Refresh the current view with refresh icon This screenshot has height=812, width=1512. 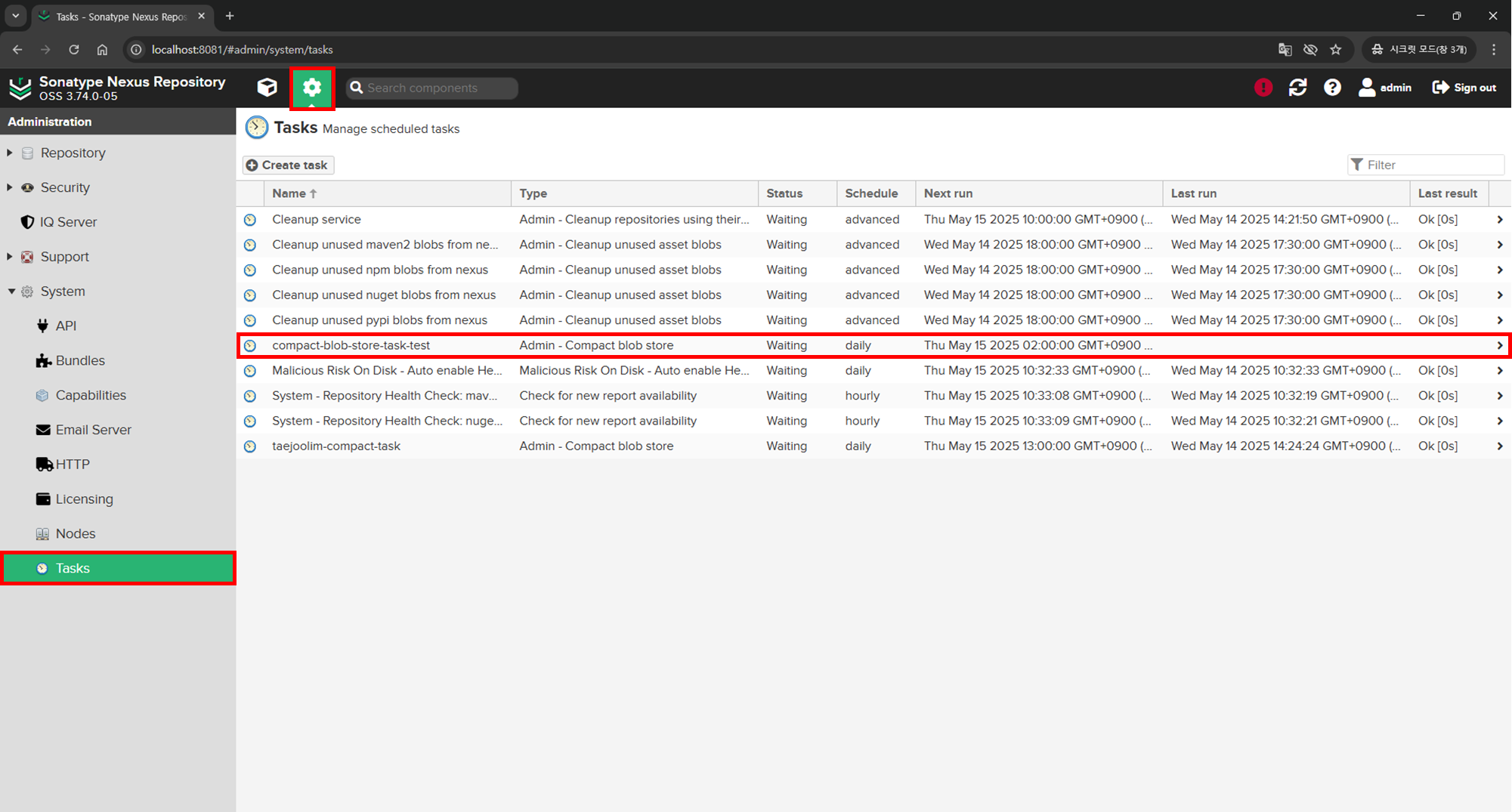(x=1298, y=88)
